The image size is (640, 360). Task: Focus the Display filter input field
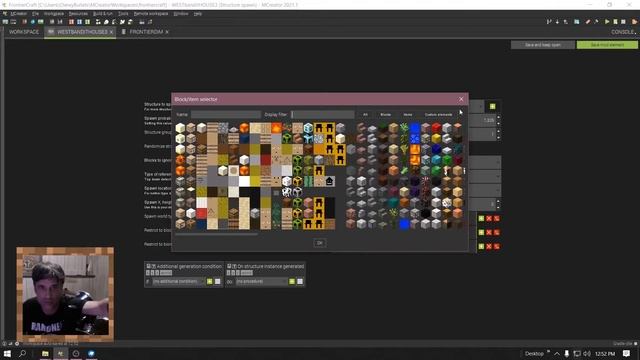click(323, 115)
